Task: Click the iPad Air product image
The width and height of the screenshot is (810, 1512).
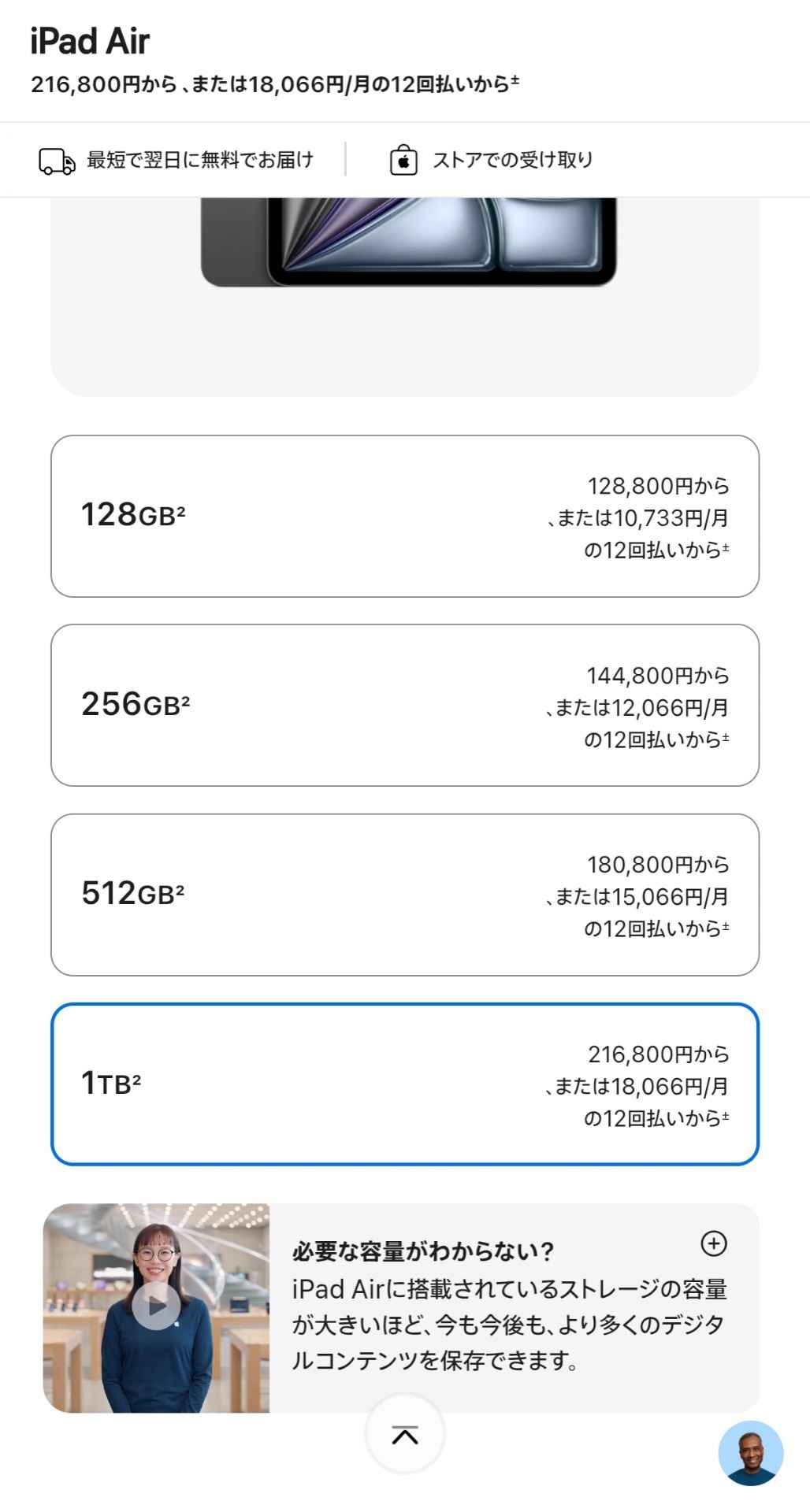Action: (408, 240)
